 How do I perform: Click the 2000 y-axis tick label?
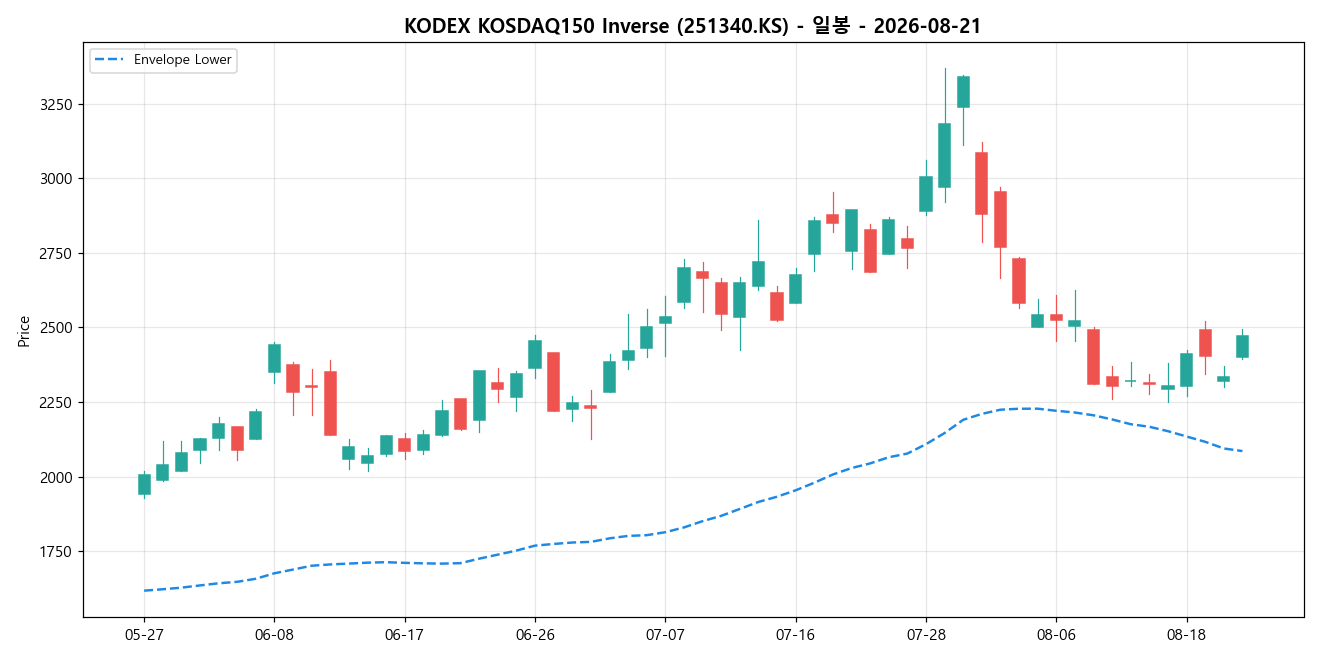pyautogui.click(x=56, y=477)
